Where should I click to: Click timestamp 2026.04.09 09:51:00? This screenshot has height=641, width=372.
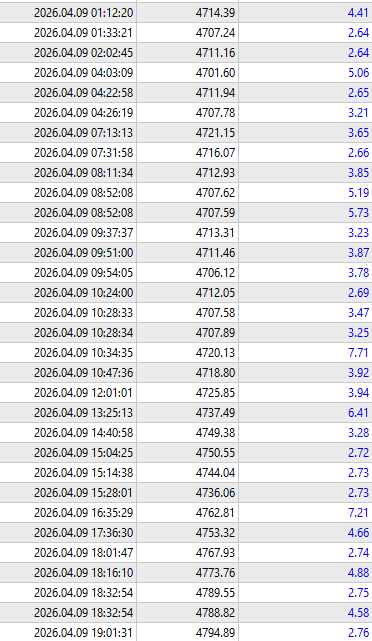tap(83, 253)
